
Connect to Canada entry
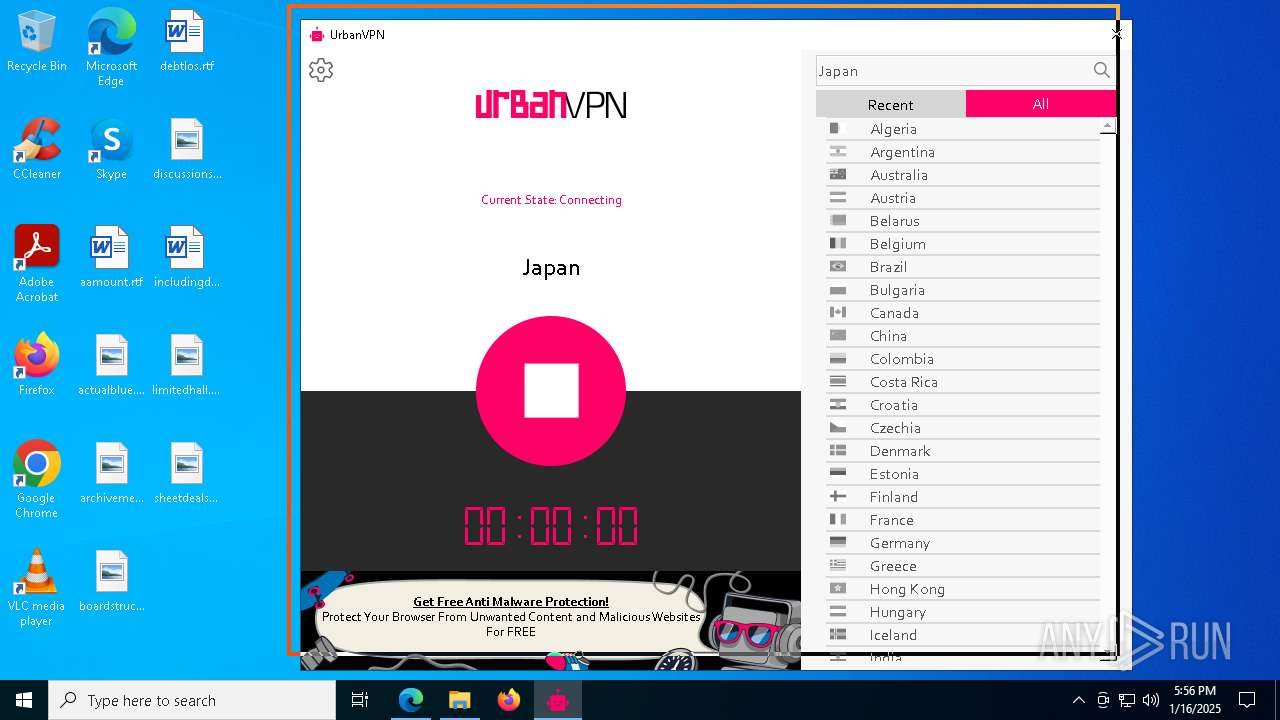[x=963, y=313]
